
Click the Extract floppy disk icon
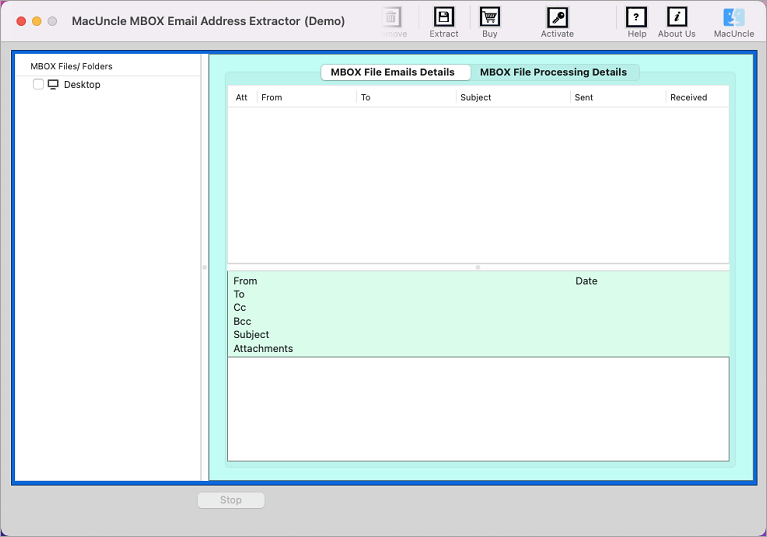pos(444,17)
